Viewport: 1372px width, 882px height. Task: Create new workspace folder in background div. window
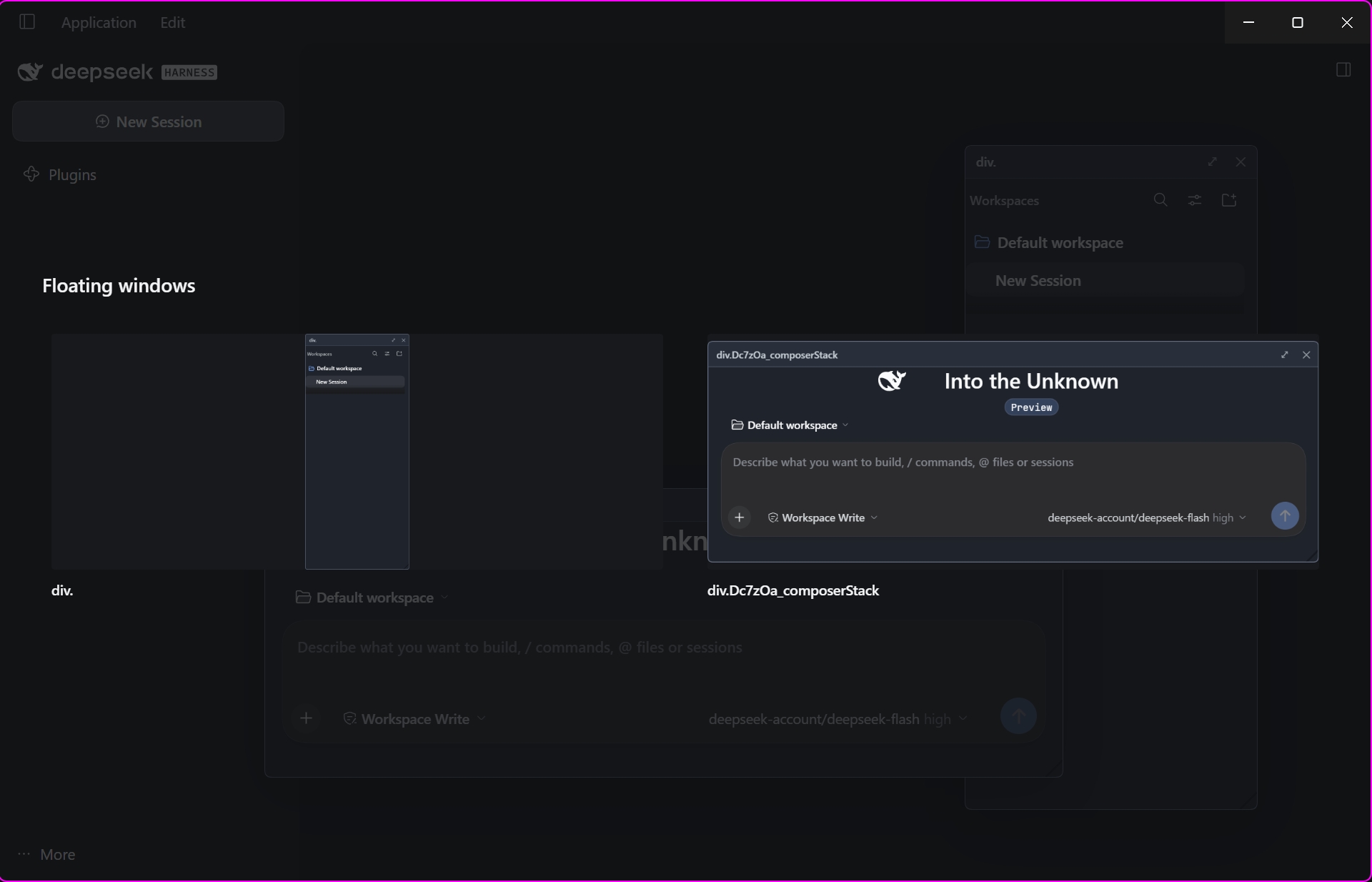click(1229, 200)
